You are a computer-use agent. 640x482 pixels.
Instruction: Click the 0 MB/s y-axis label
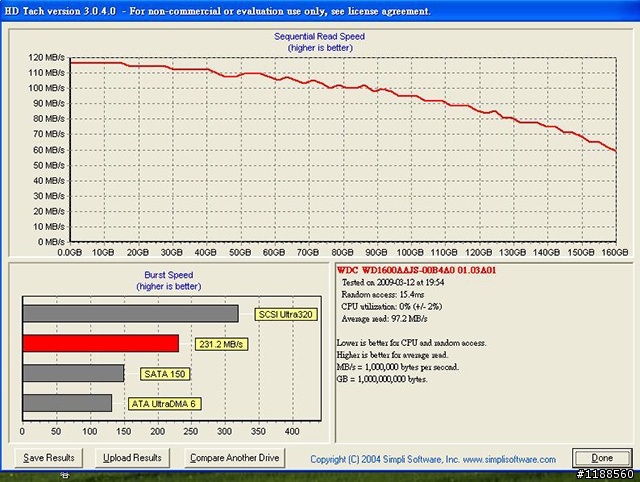coord(51,242)
